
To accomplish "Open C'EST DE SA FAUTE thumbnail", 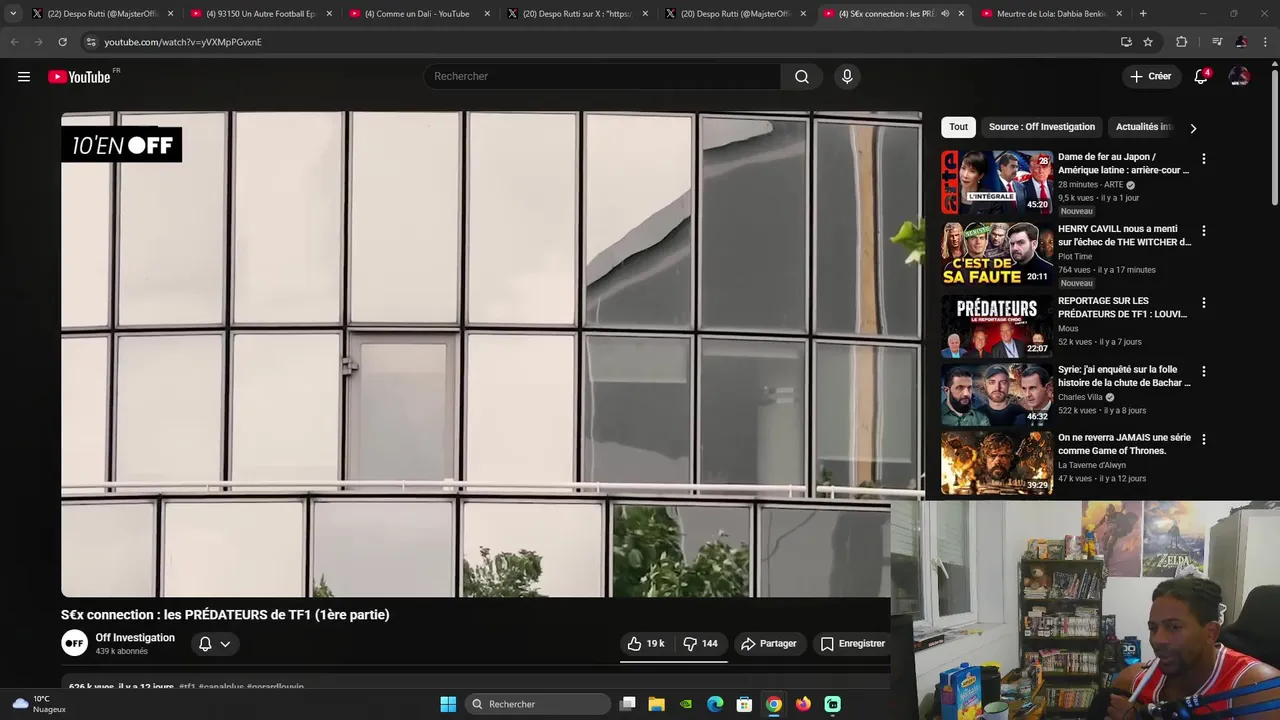I will click(x=997, y=254).
